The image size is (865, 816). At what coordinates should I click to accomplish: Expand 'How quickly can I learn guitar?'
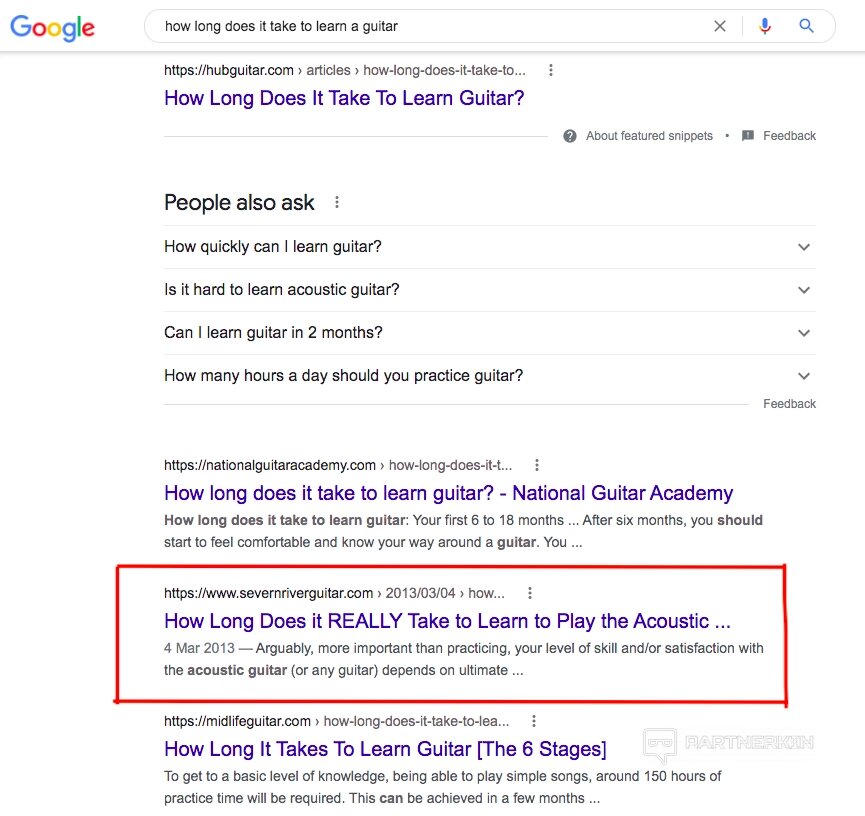click(804, 247)
